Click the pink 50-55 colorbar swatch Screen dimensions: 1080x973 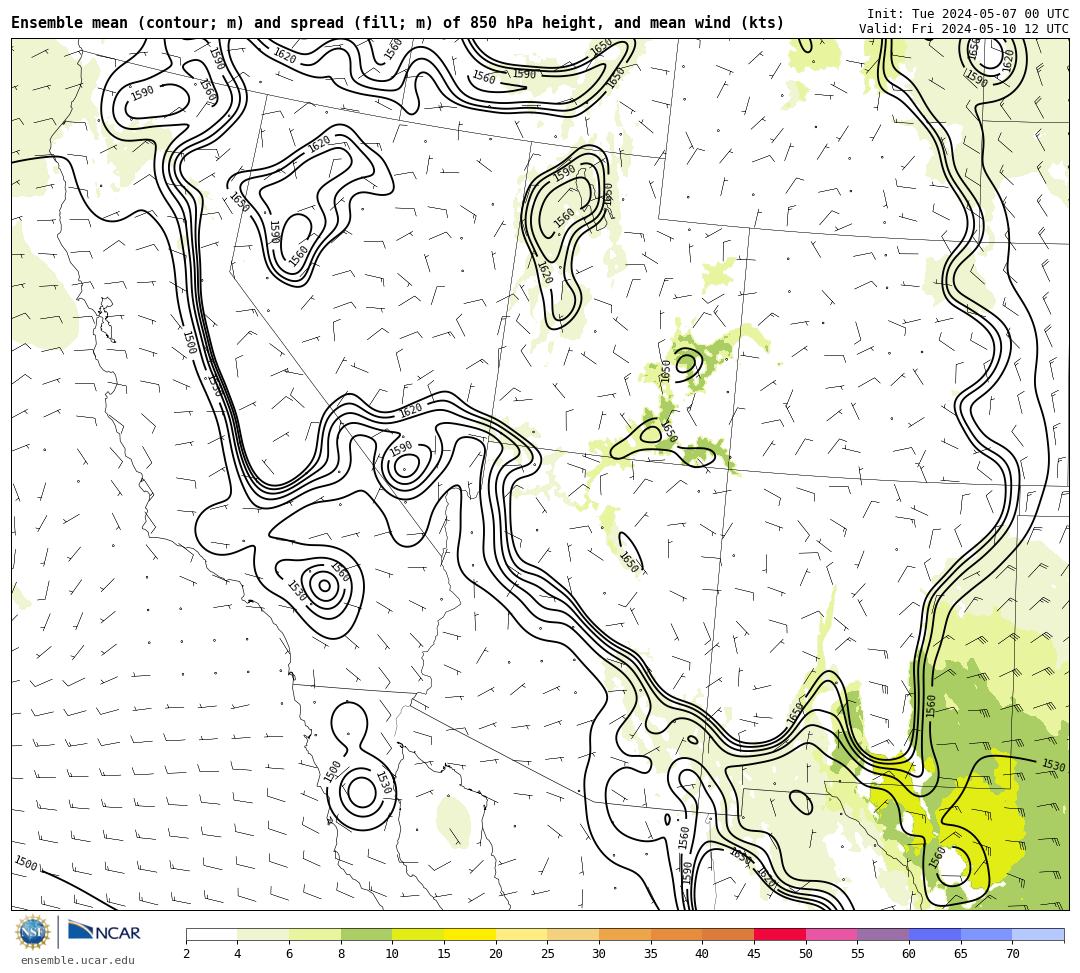click(x=831, y=934)
